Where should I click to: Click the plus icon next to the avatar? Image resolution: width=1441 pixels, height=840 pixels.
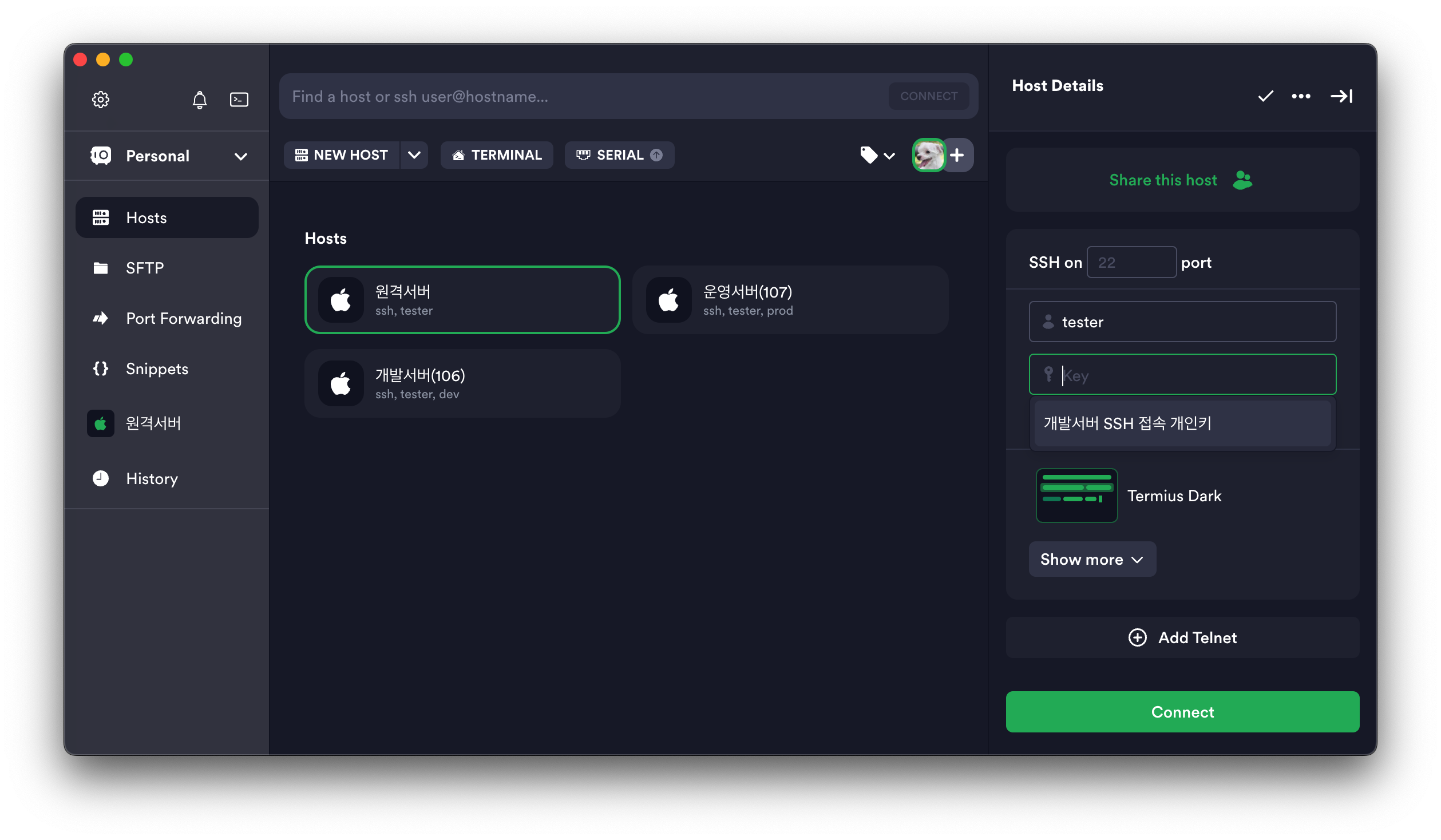[x=957, y=155]
